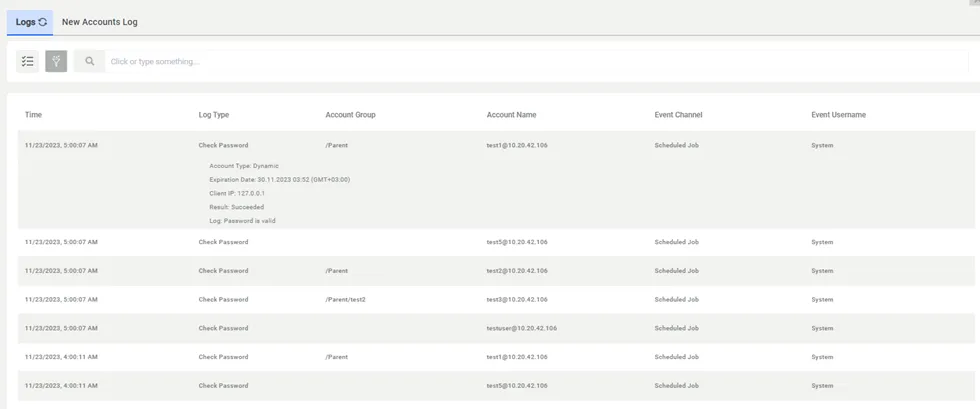The height and width of the screenshot is (409, 980).
Task: Sort by the Account Name column header
Action: click(511, 115)
